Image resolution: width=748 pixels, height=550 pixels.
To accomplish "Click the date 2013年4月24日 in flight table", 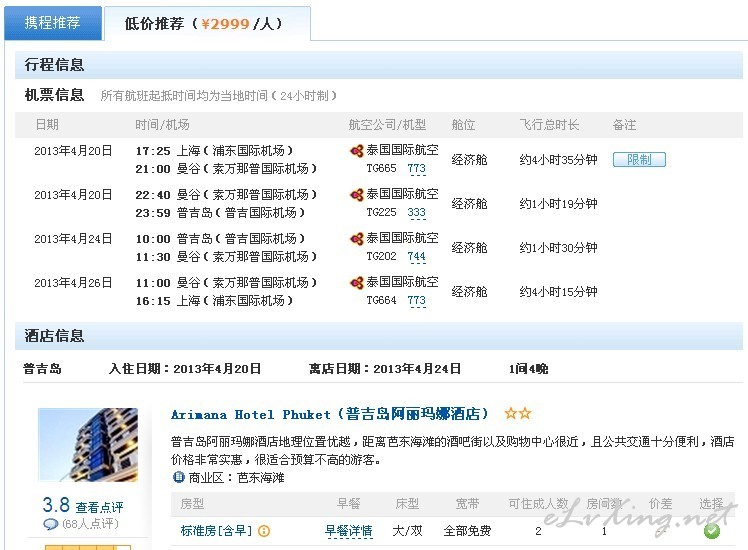I will (x=73, y=239).
